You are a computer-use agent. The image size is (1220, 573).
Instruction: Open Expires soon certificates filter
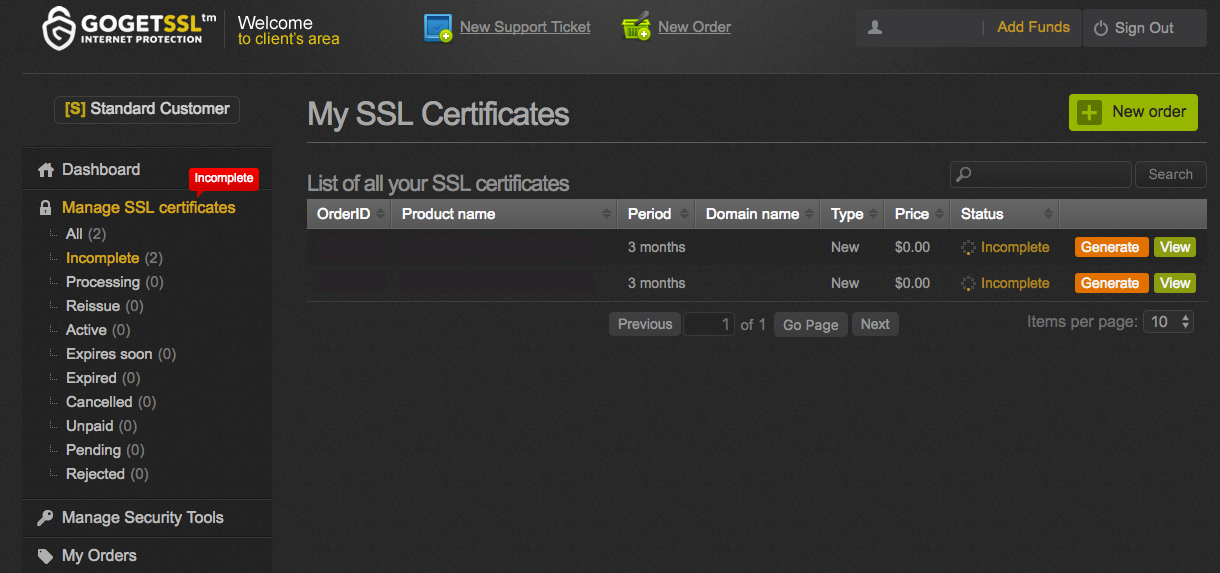109,354
